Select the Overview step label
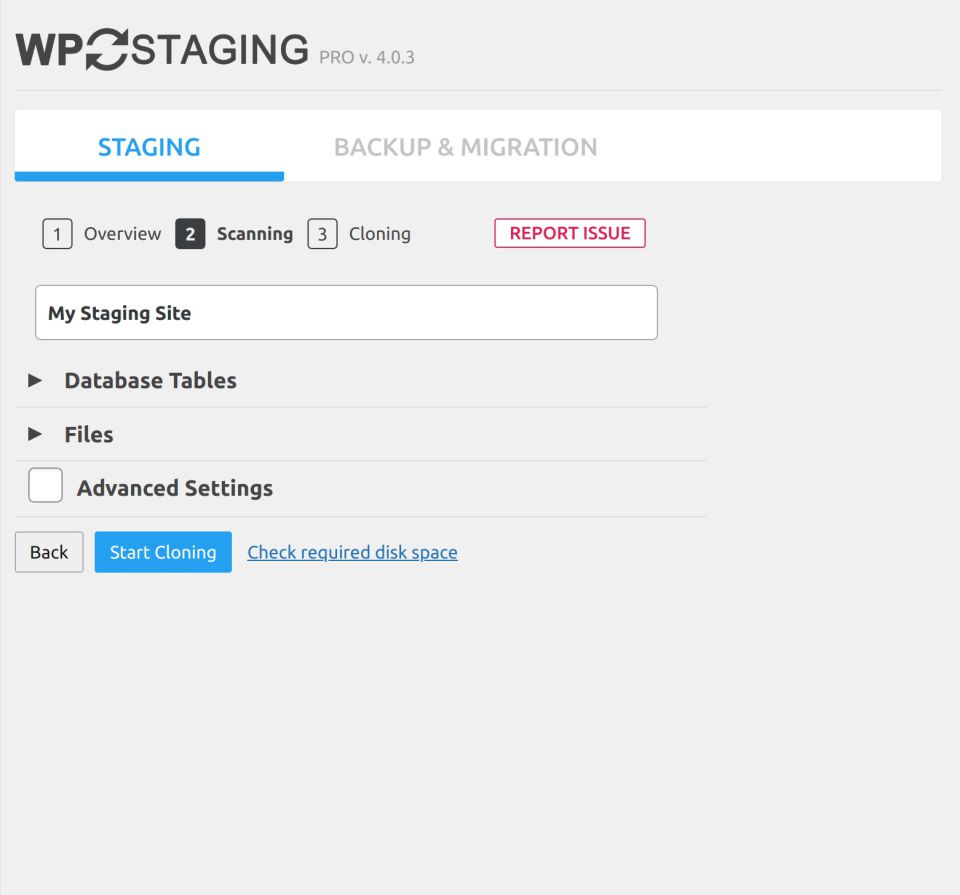This screenshot has width=960, height=895. pos(122,234)
